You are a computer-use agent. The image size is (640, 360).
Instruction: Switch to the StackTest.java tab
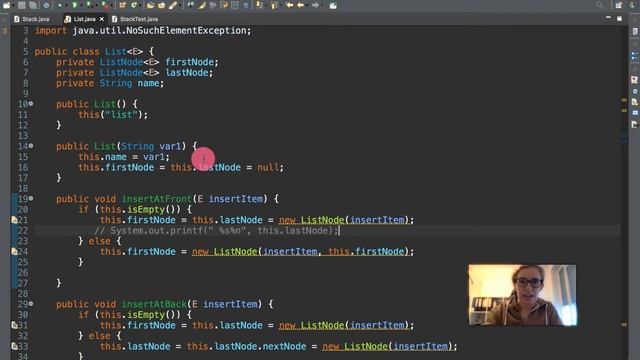click(x=135, y=19)
